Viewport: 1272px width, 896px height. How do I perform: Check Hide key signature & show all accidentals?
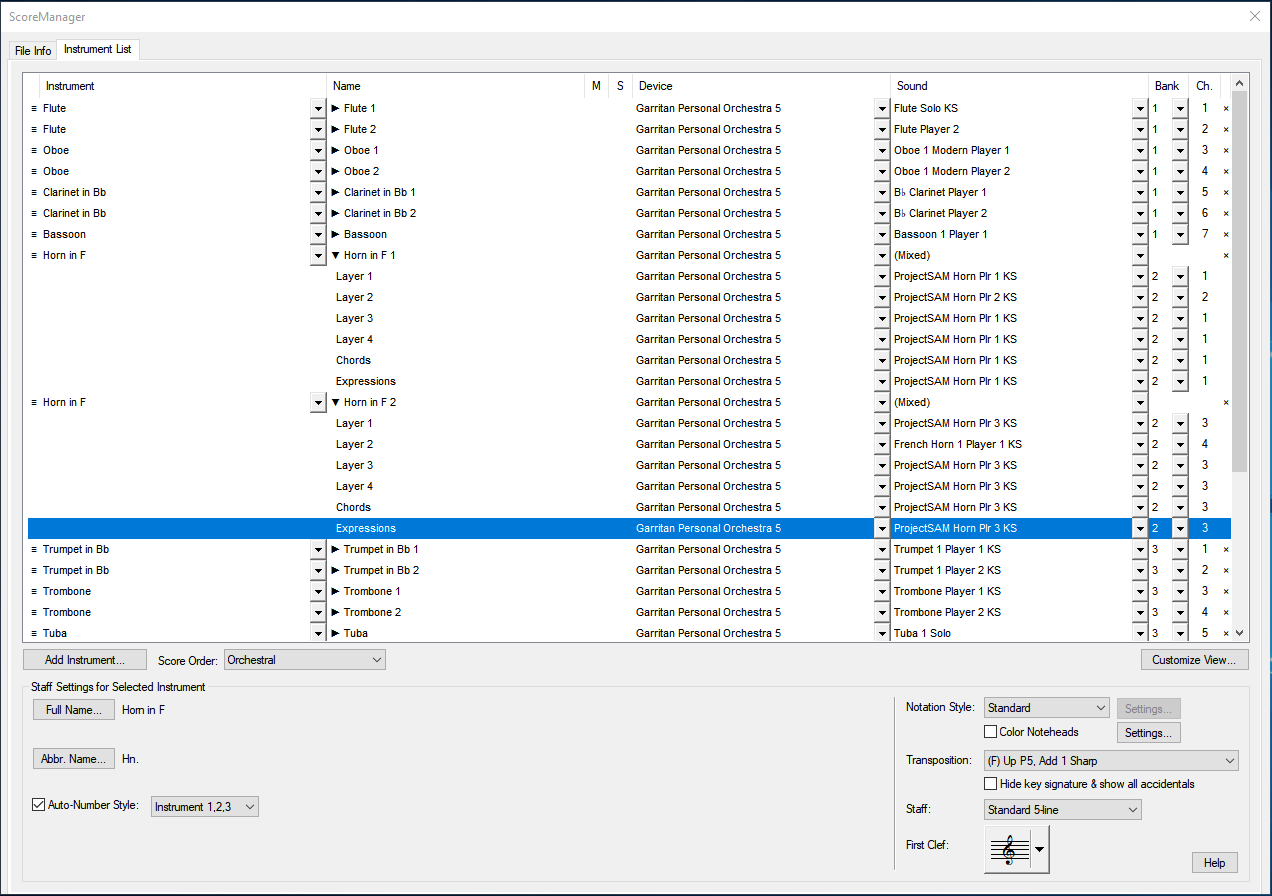(x=991, y=784)
